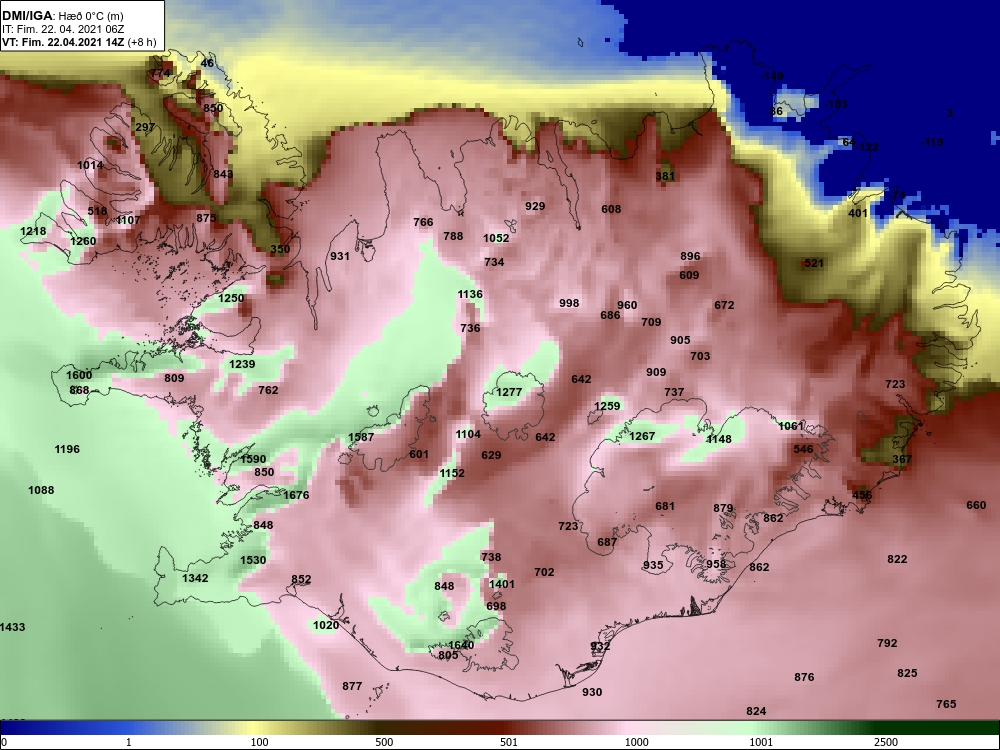Select the map value 765

coord(946,704)
